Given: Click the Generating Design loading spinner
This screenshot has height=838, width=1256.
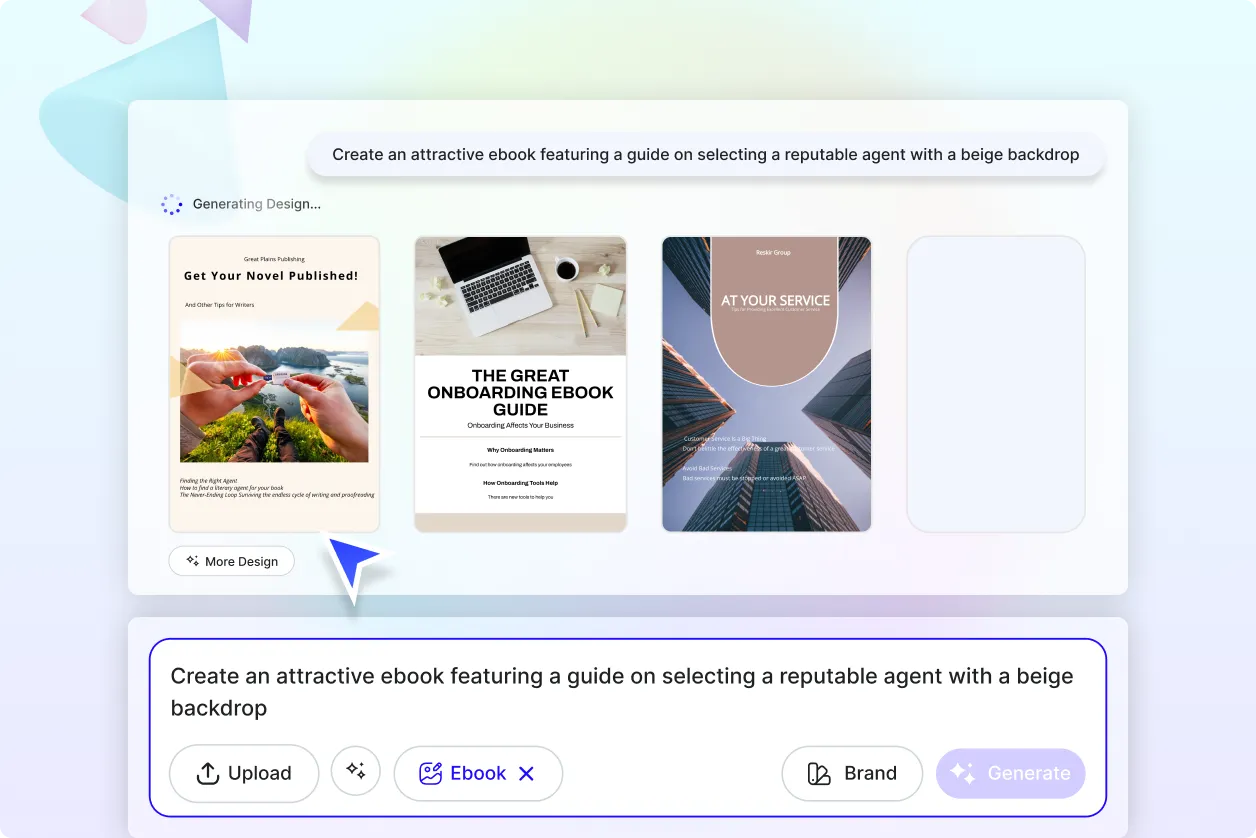Looking at the screenshot, I should pos(172,204).
